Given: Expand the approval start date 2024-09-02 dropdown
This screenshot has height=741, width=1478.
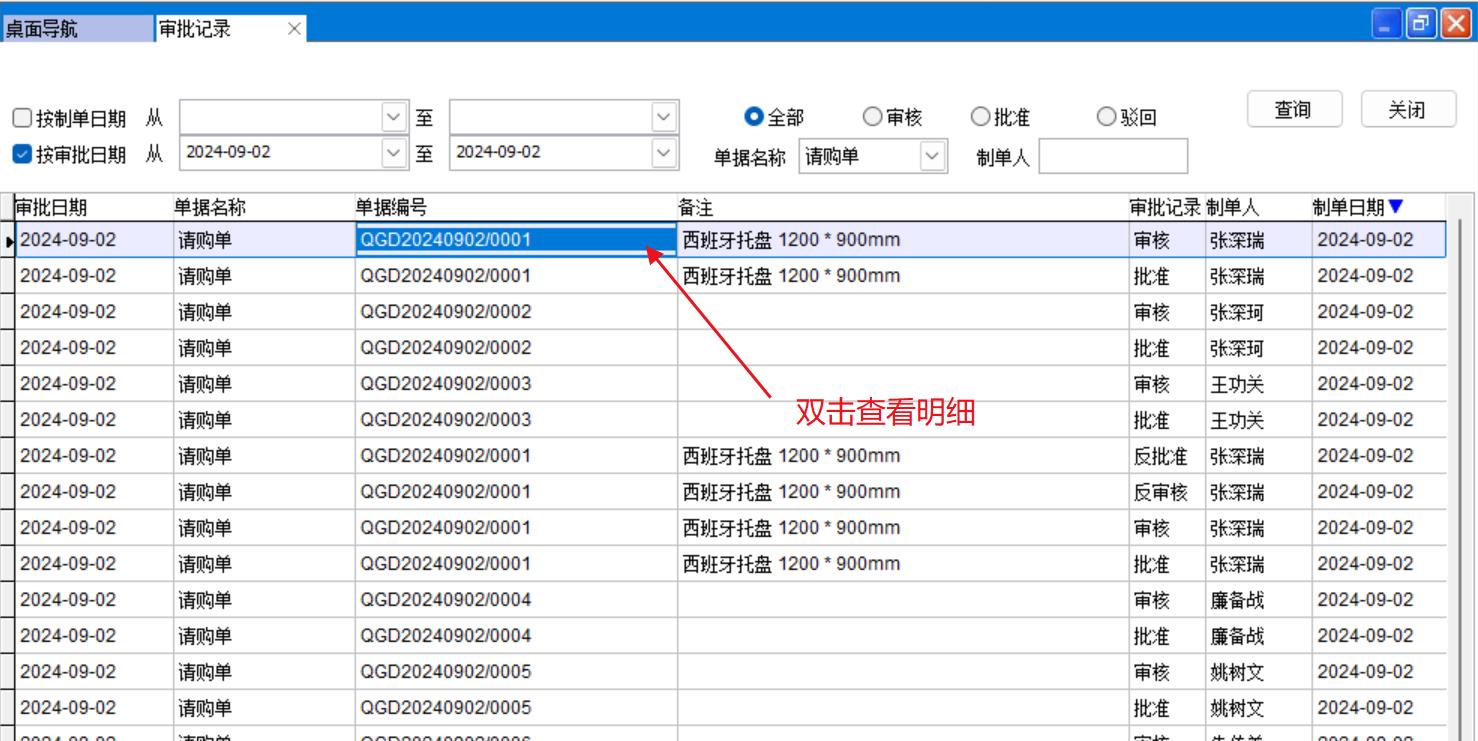Looking at the screenshot, I should tap(396, 153).
